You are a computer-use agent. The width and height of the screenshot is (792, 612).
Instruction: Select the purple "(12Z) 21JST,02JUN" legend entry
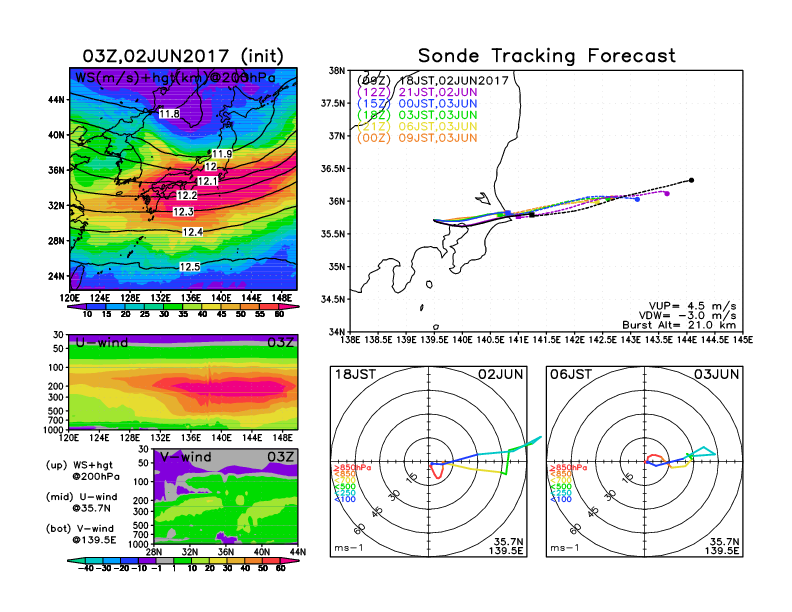click(x=417, y=92)
